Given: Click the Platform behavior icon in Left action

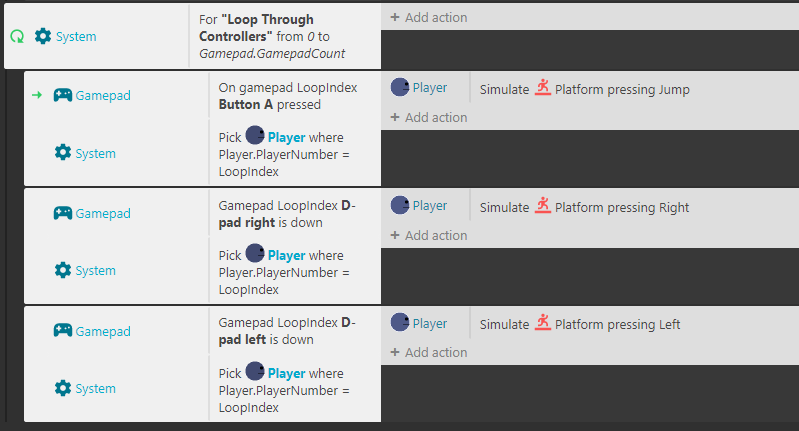Looking at the screenshot, I should point(543,323).
